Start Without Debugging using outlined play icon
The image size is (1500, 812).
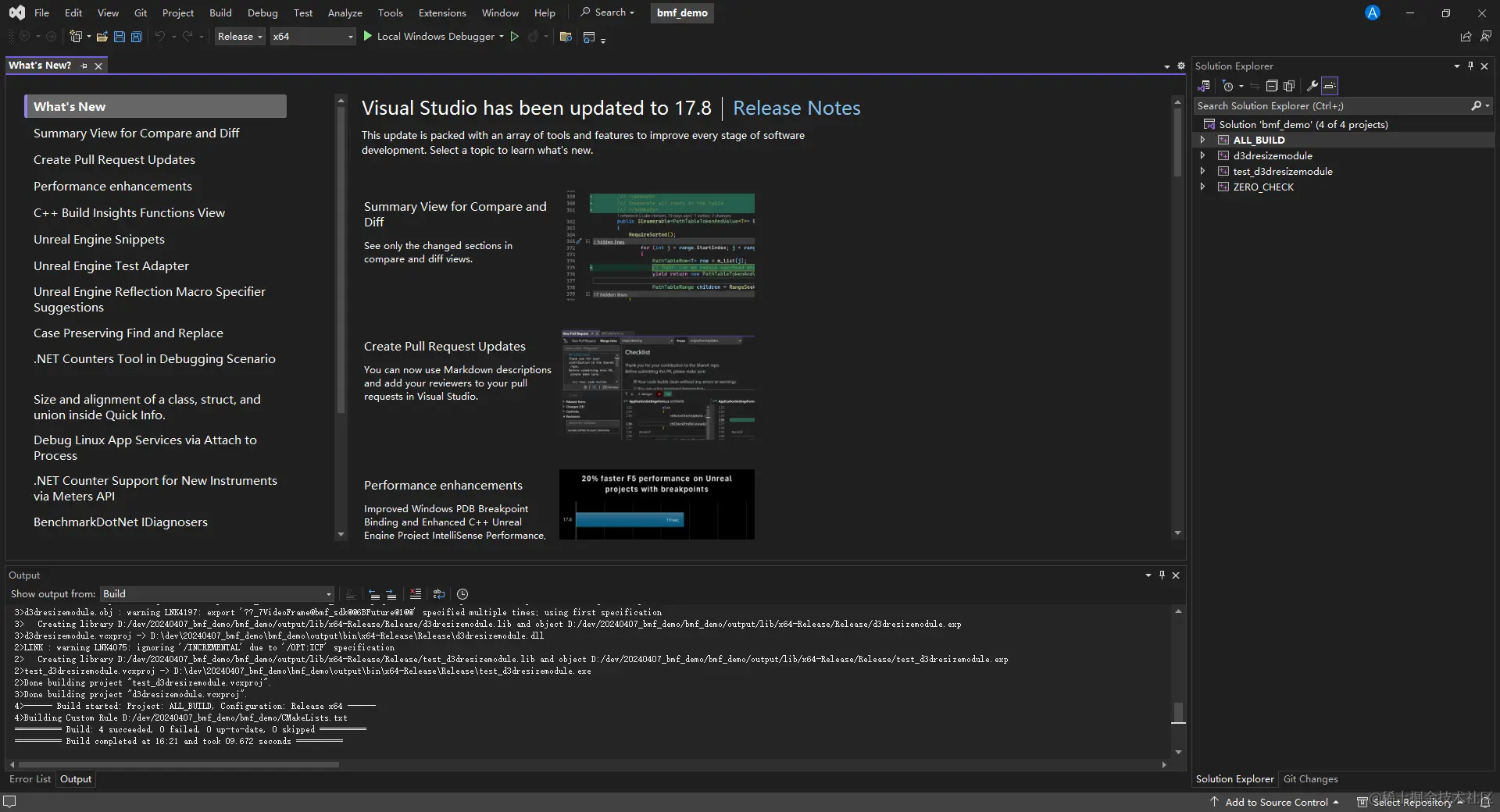pyautogui.click(x=514, y=36)
